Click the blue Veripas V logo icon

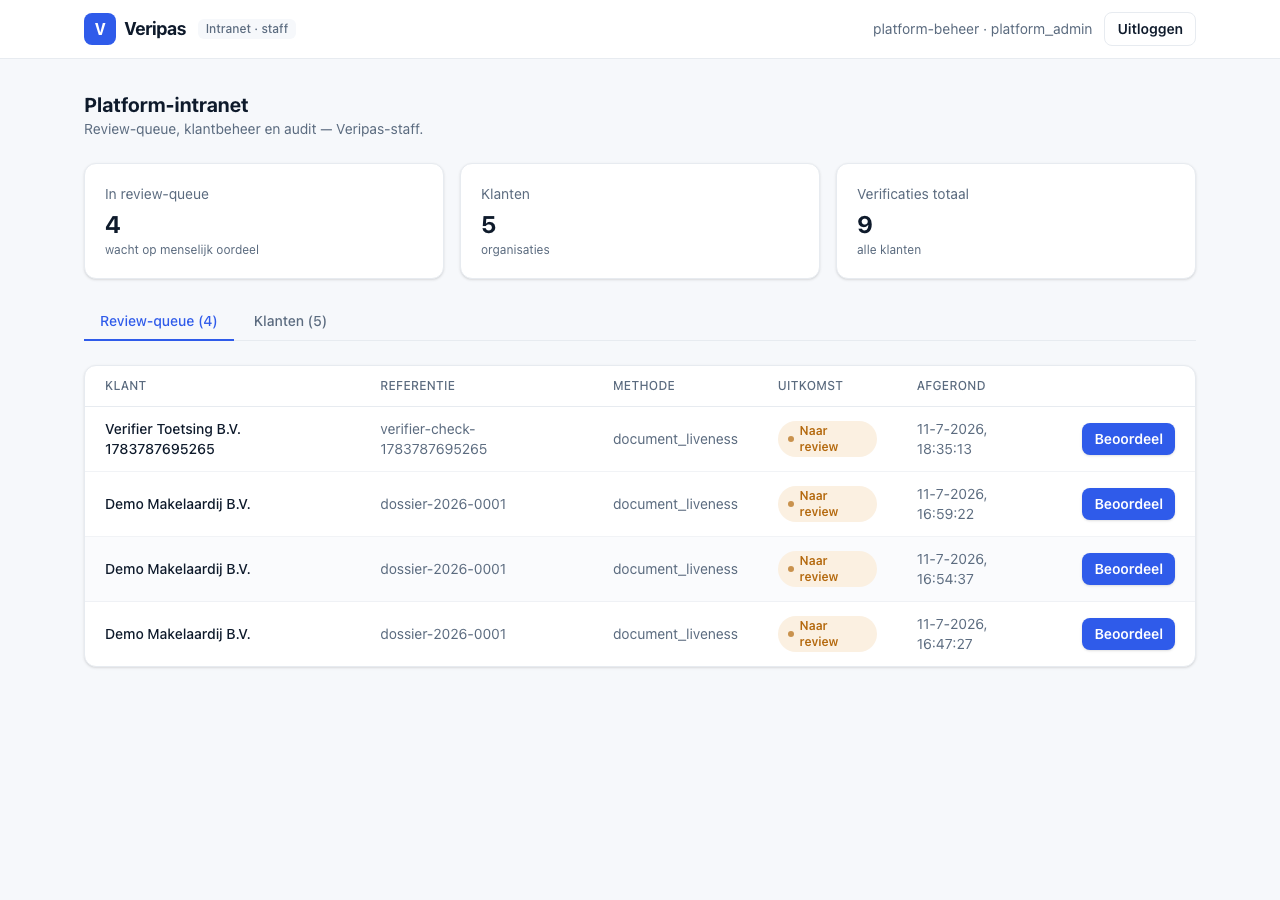[100, 29]
